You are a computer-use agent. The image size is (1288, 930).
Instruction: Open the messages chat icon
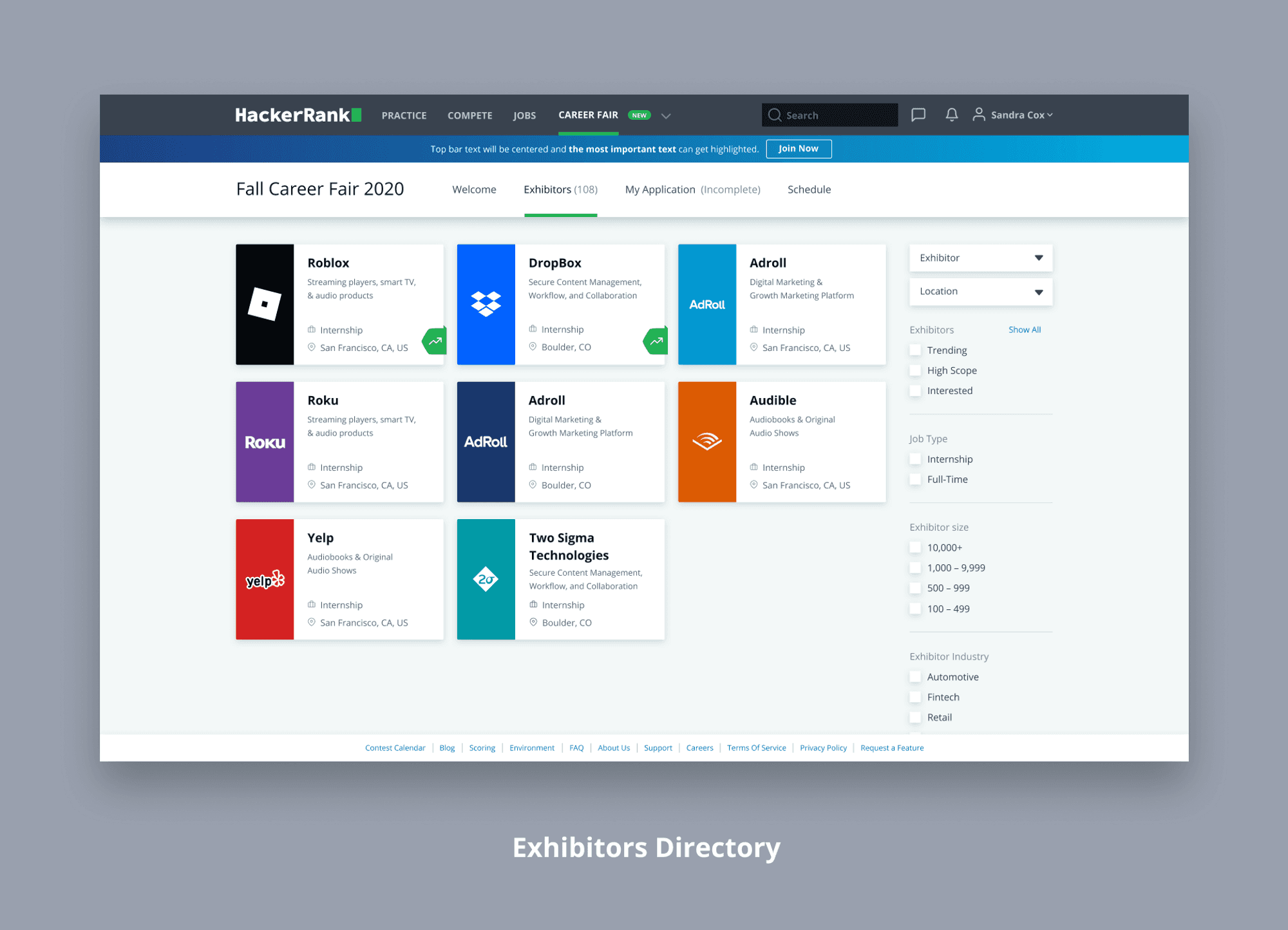[918, 115]
